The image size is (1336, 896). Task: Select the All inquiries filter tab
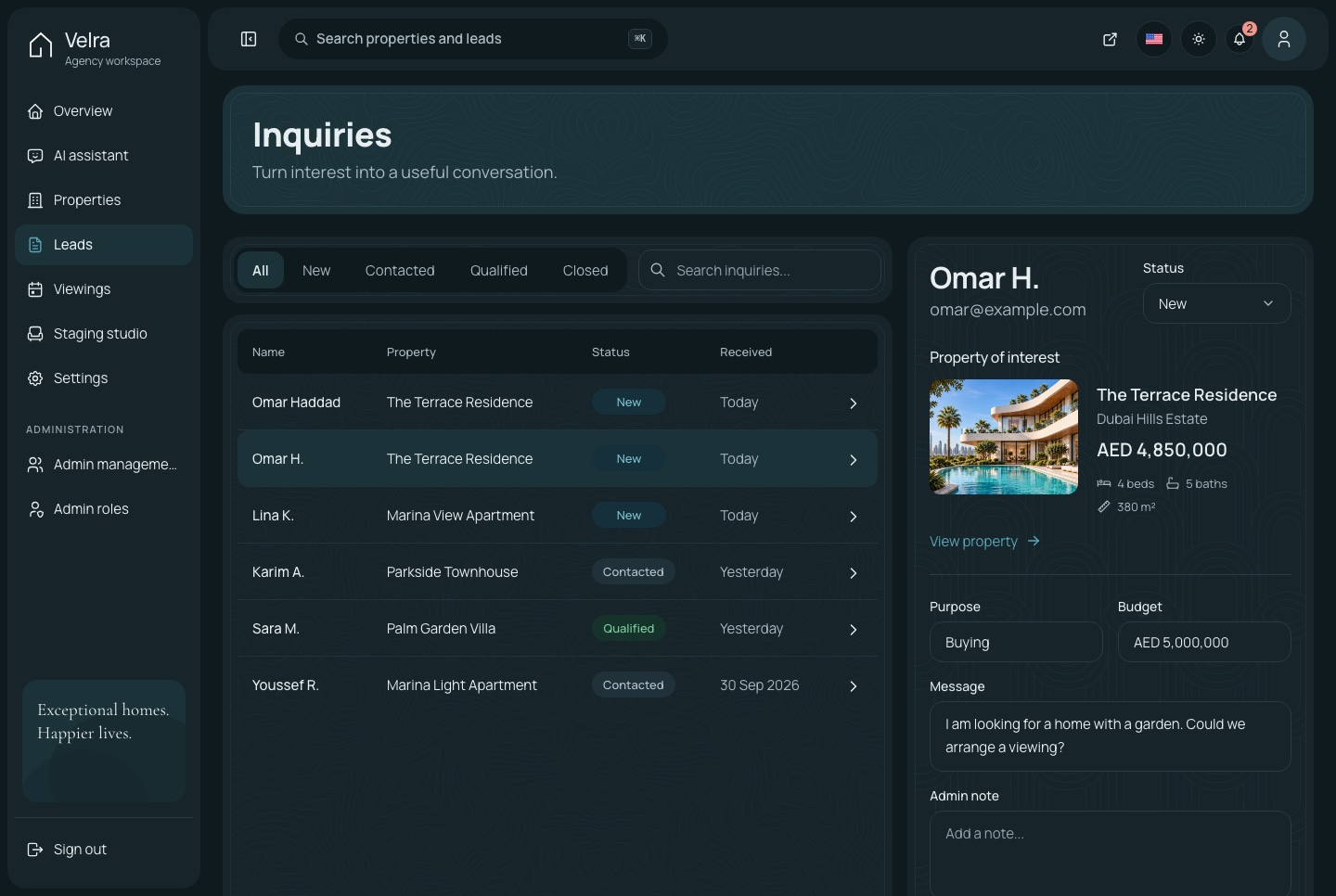(x=261, y=271)
